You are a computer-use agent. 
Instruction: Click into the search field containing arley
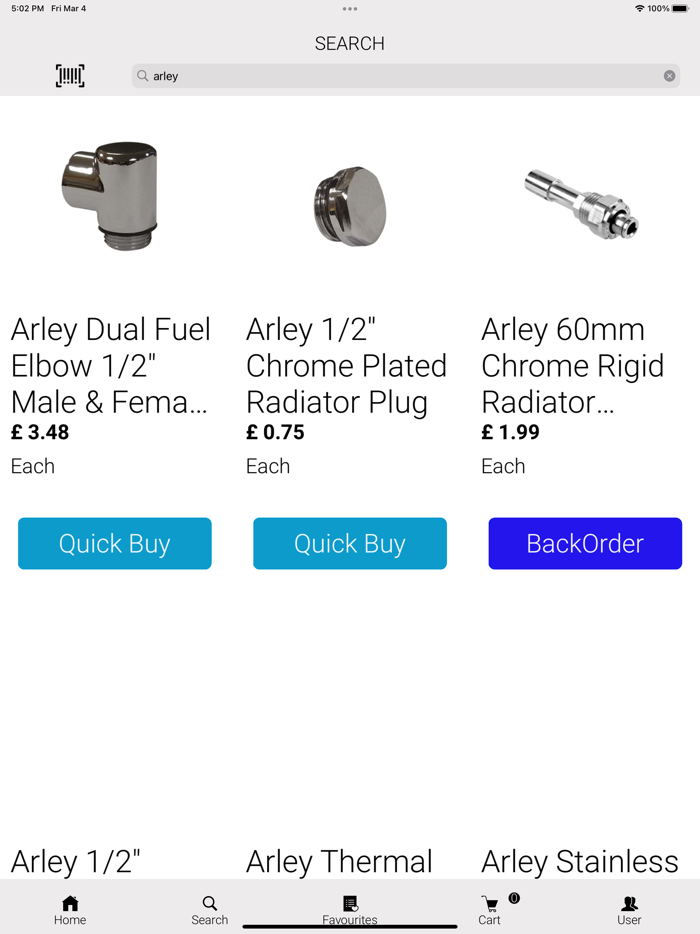pyautogui.click(x=406, y=76)
